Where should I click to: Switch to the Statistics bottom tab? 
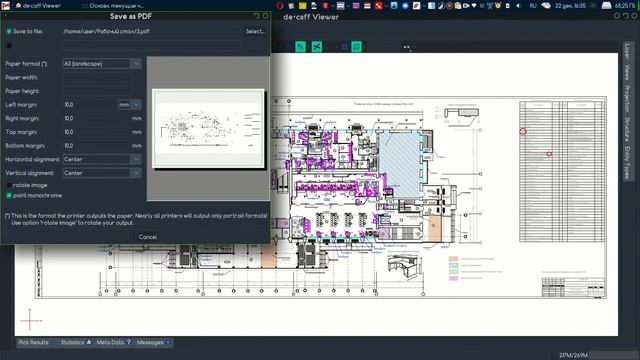tap(76, 342)
